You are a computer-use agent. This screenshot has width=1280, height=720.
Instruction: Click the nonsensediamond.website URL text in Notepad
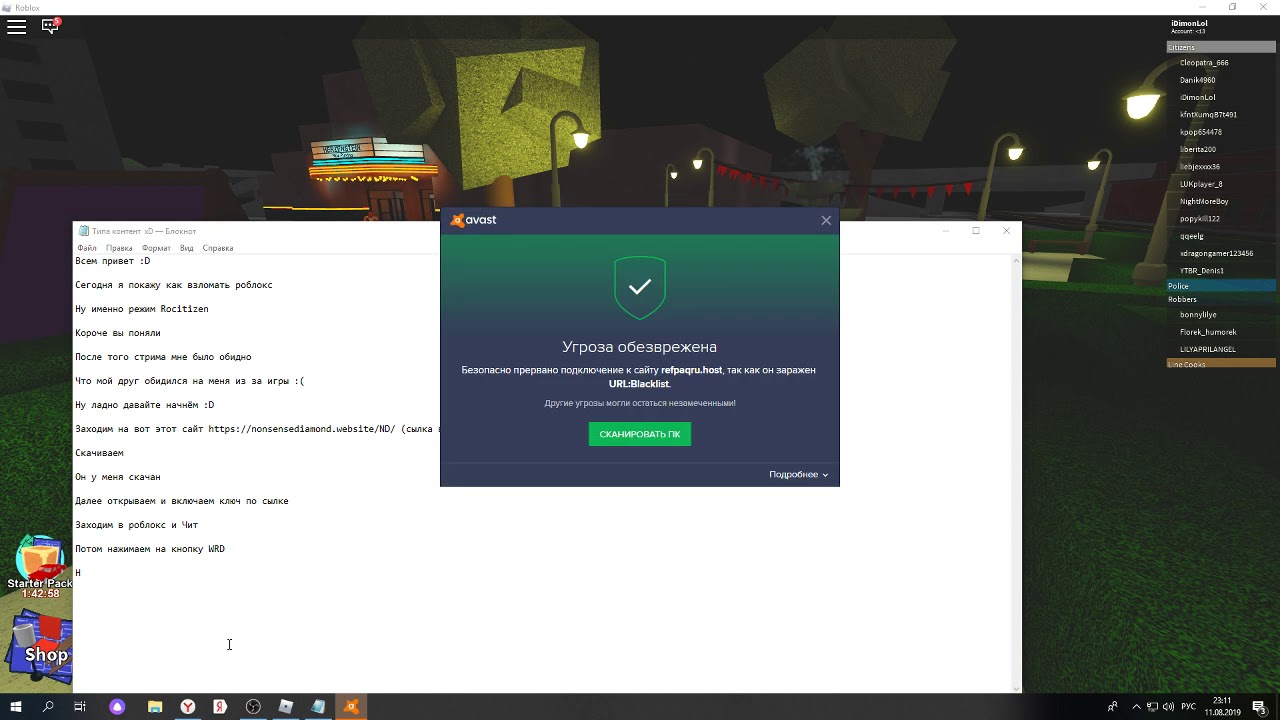pos(302,429)
